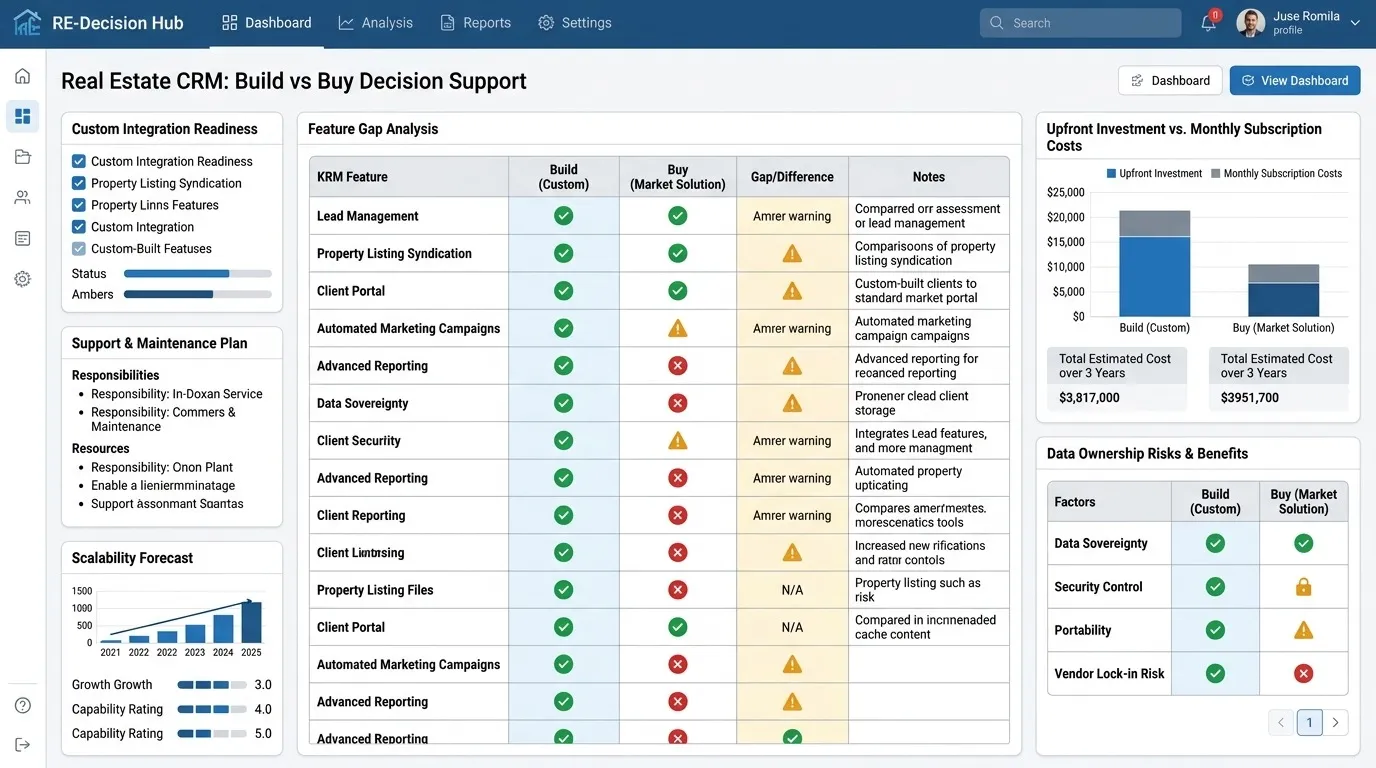Open the users icon in left sidebar
The width and height of the screenshot is (1376, 768).
[x=22, y=198]
